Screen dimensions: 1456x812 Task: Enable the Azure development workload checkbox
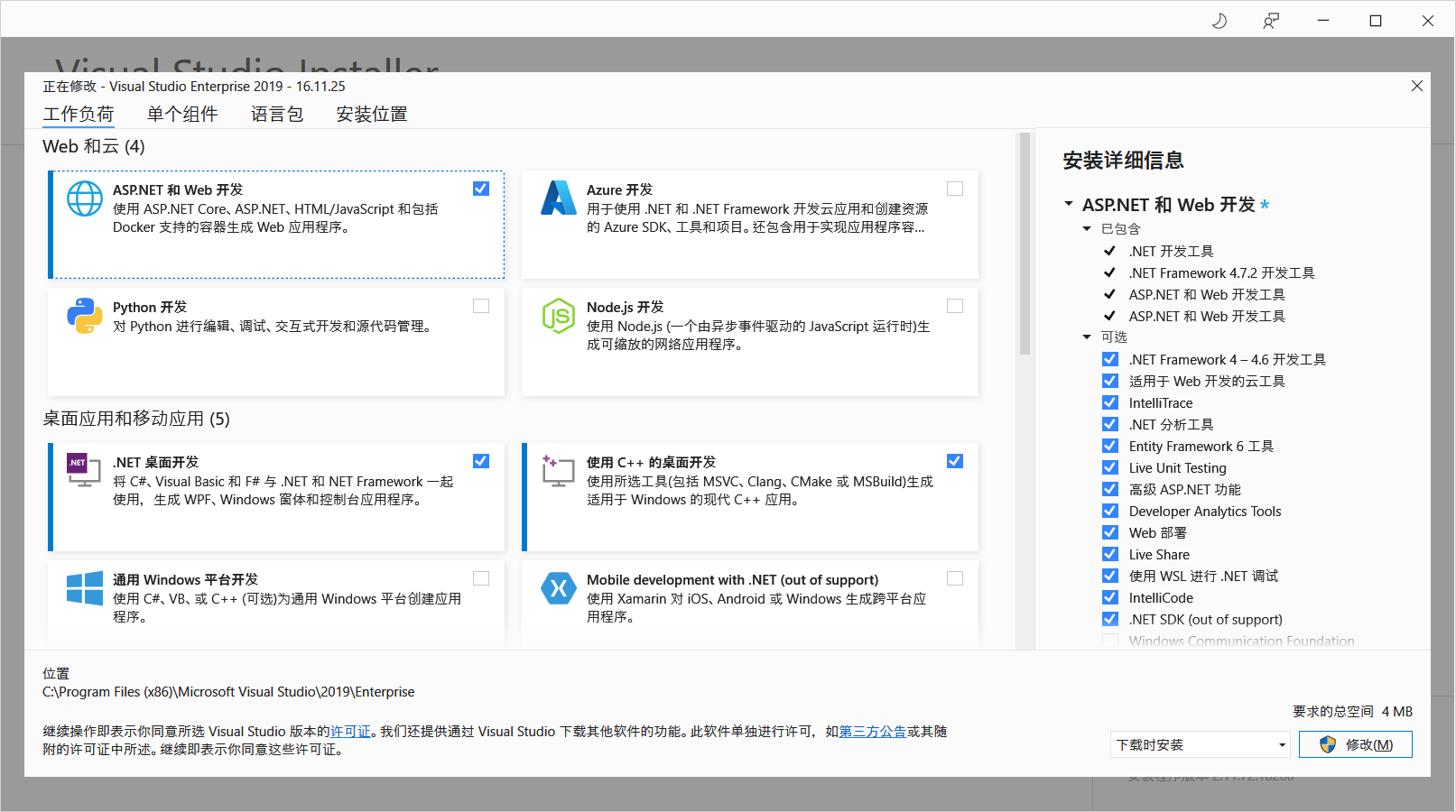(955, 189)
